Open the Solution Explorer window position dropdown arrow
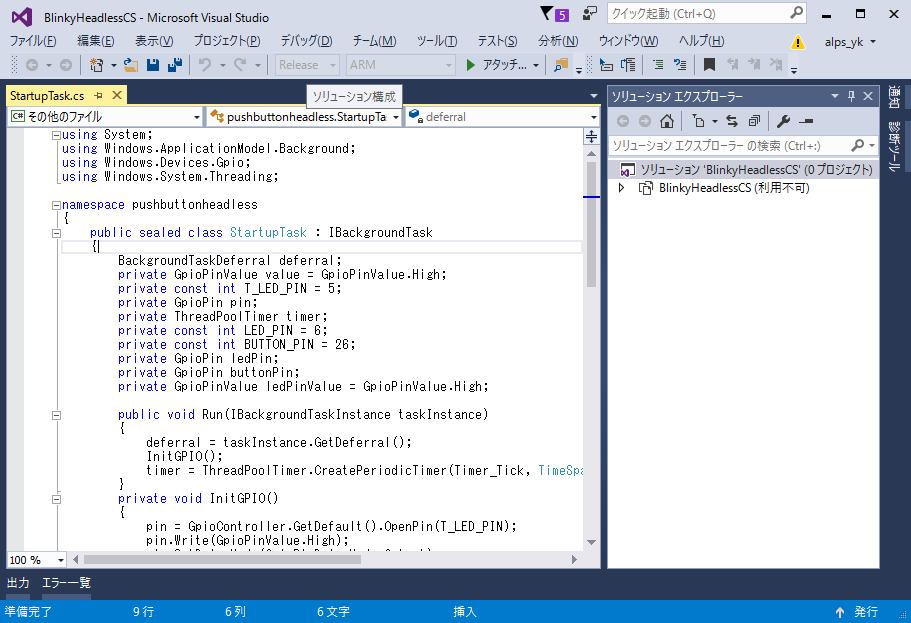This screenshot has height=623, width=911. coord(835,96)
